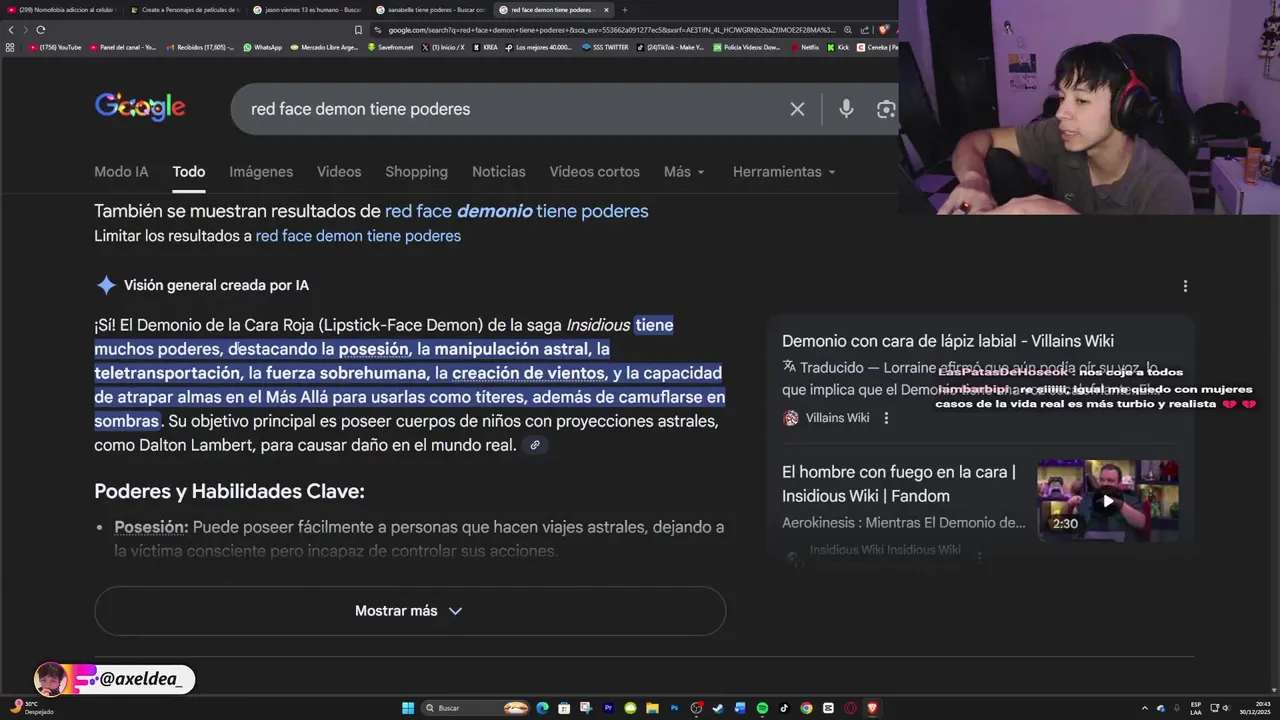The height and width of the screenshot is (720, 1280).
Task: Switch to aanabelle tiene poderes browser tab
Action: point(432,10)
